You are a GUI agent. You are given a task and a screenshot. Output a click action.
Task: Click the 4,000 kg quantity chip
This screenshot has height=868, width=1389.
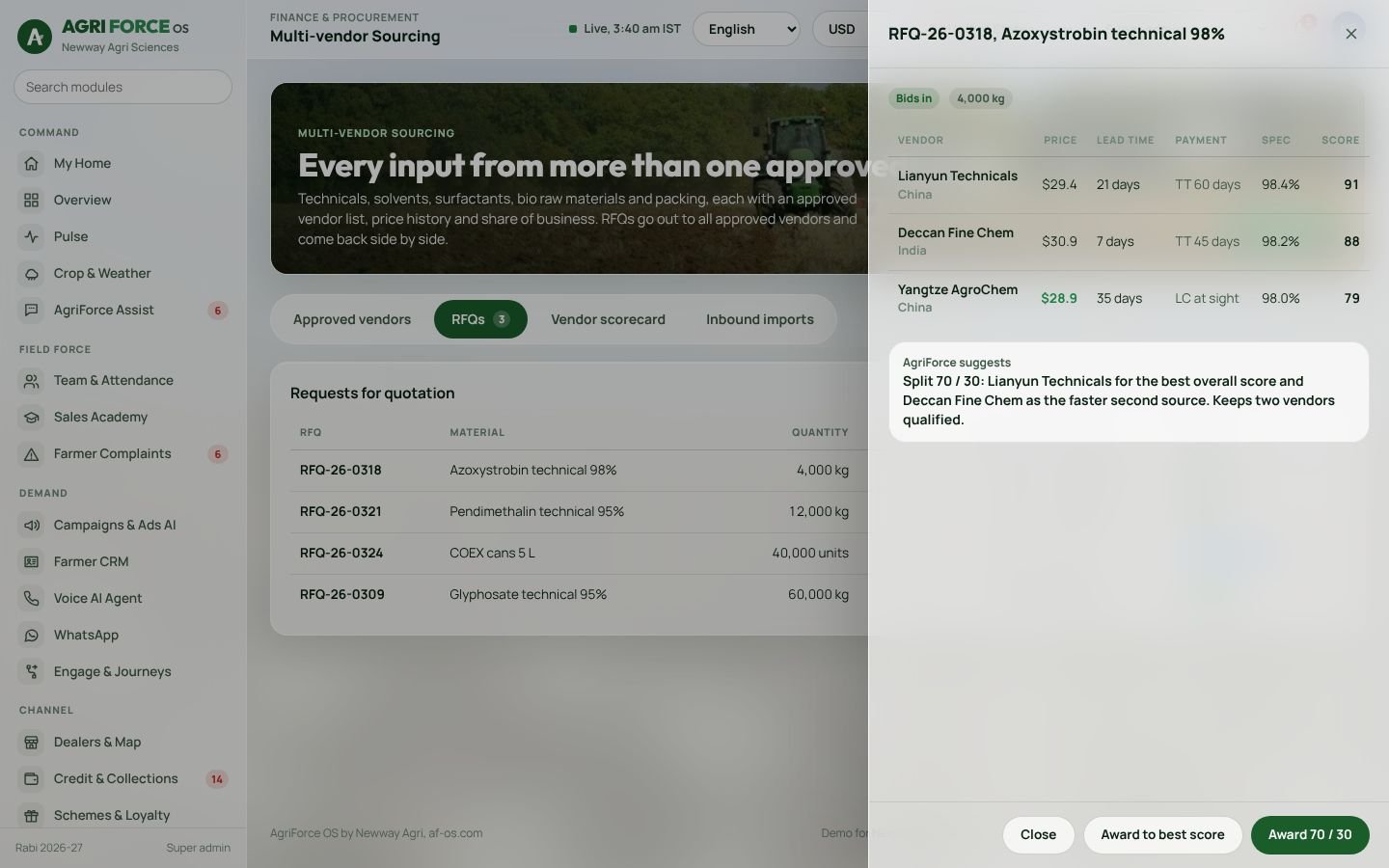[980, 98]
